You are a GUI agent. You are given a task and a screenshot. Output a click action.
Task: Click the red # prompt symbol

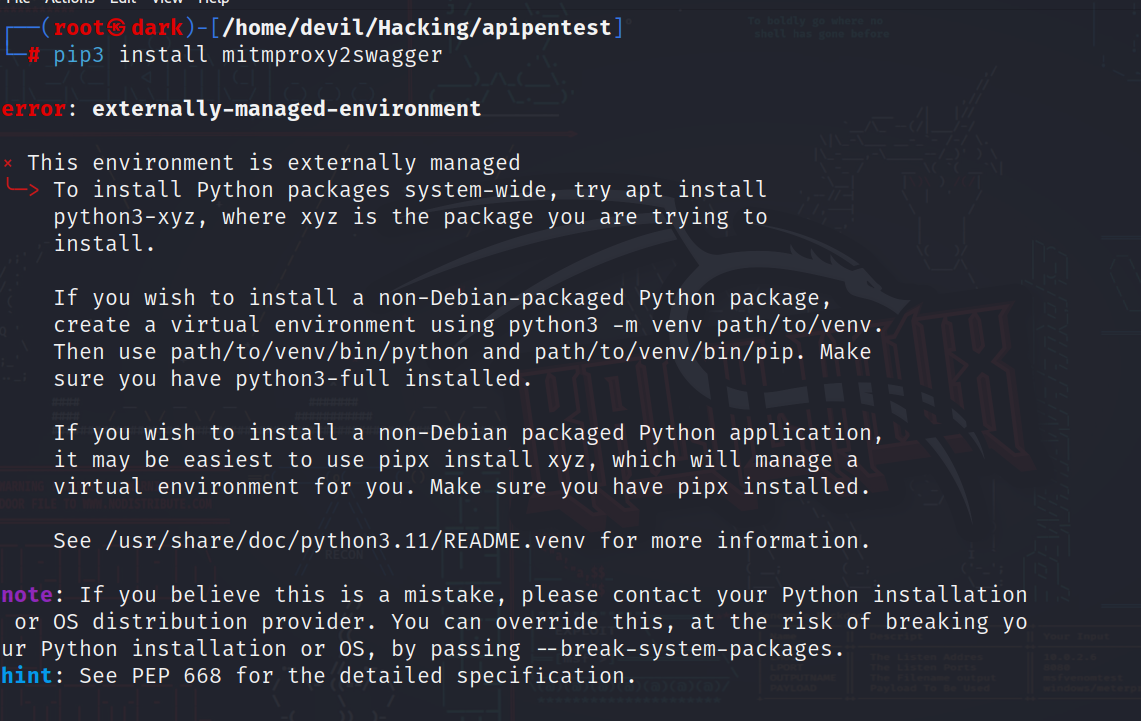[x=33, y=55]
